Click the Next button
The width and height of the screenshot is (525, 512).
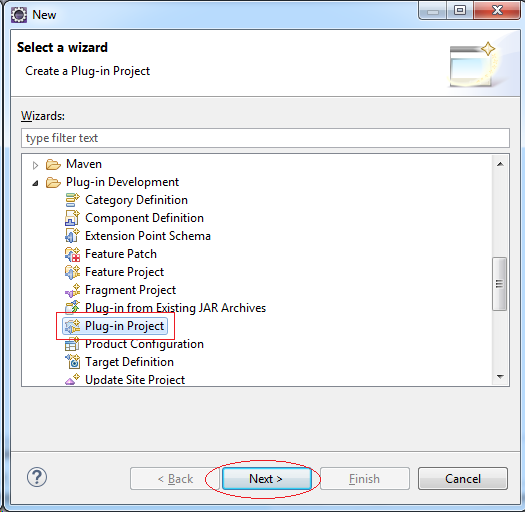(x=267, y=479)
